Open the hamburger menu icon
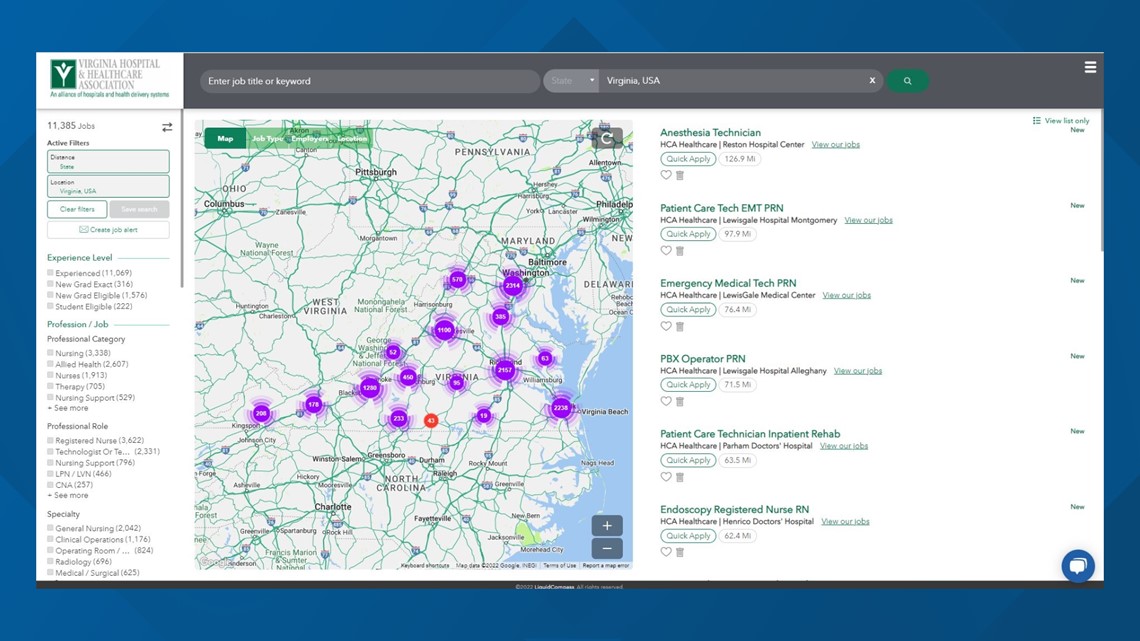Screen dimensions: 1140x641 point(1090,67)
